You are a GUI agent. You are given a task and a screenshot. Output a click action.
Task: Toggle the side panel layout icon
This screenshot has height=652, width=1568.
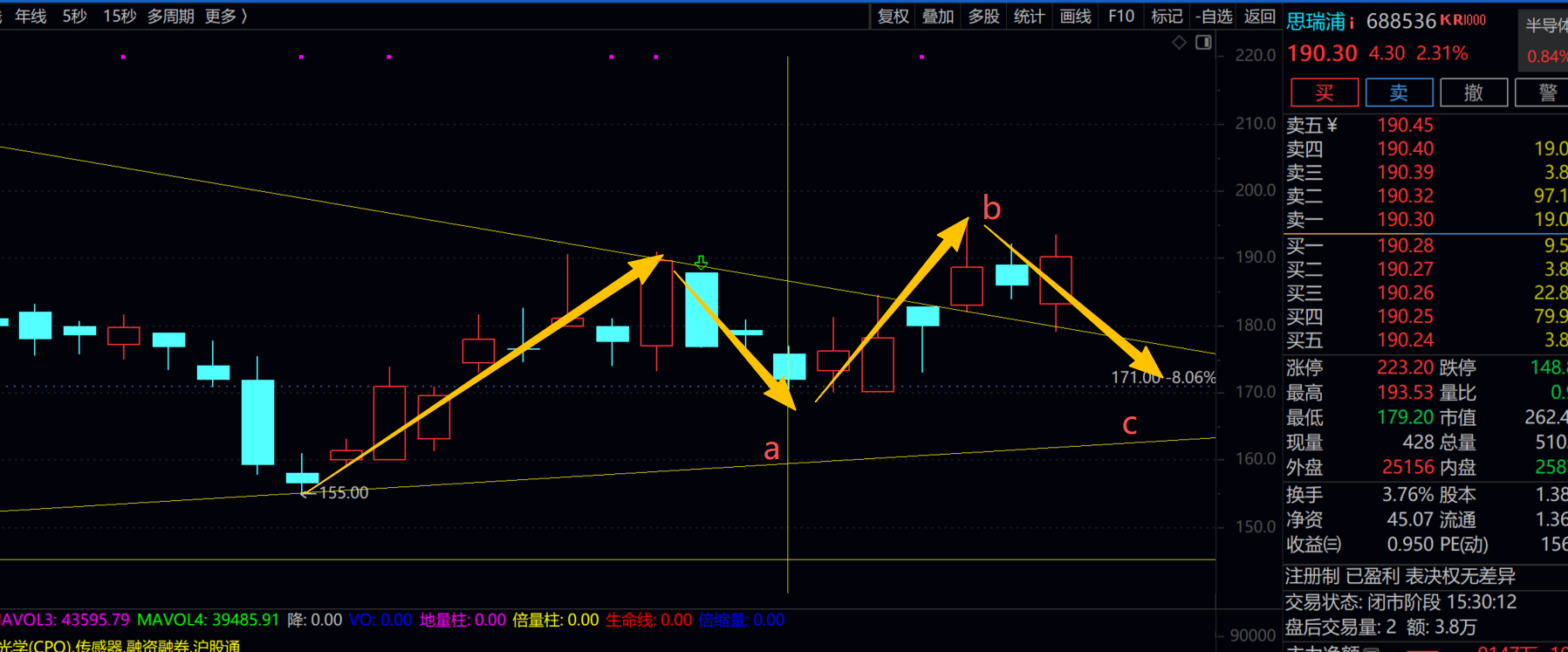1203,42
